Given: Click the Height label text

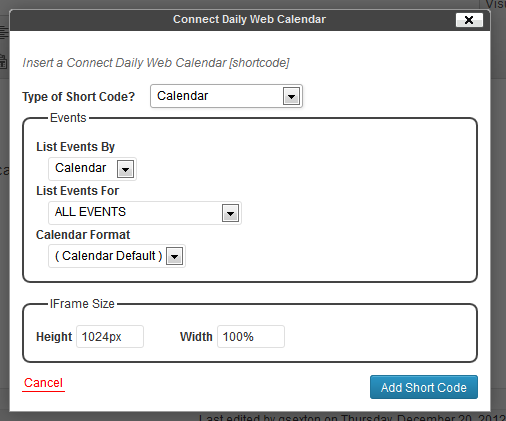Looking at the screenshot, I should click(54, 337).
